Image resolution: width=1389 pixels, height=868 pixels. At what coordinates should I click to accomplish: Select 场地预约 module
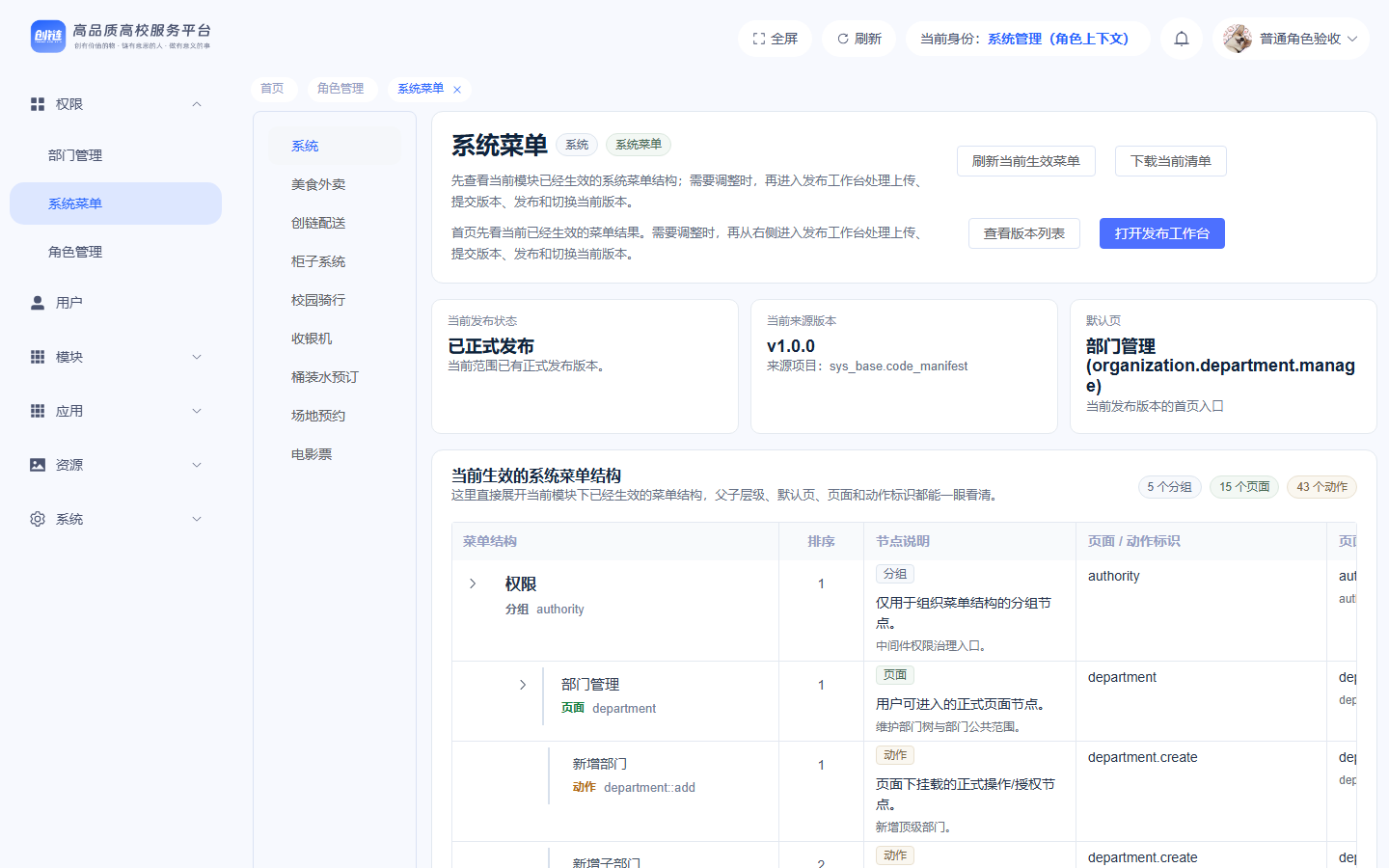coord(335,416)
